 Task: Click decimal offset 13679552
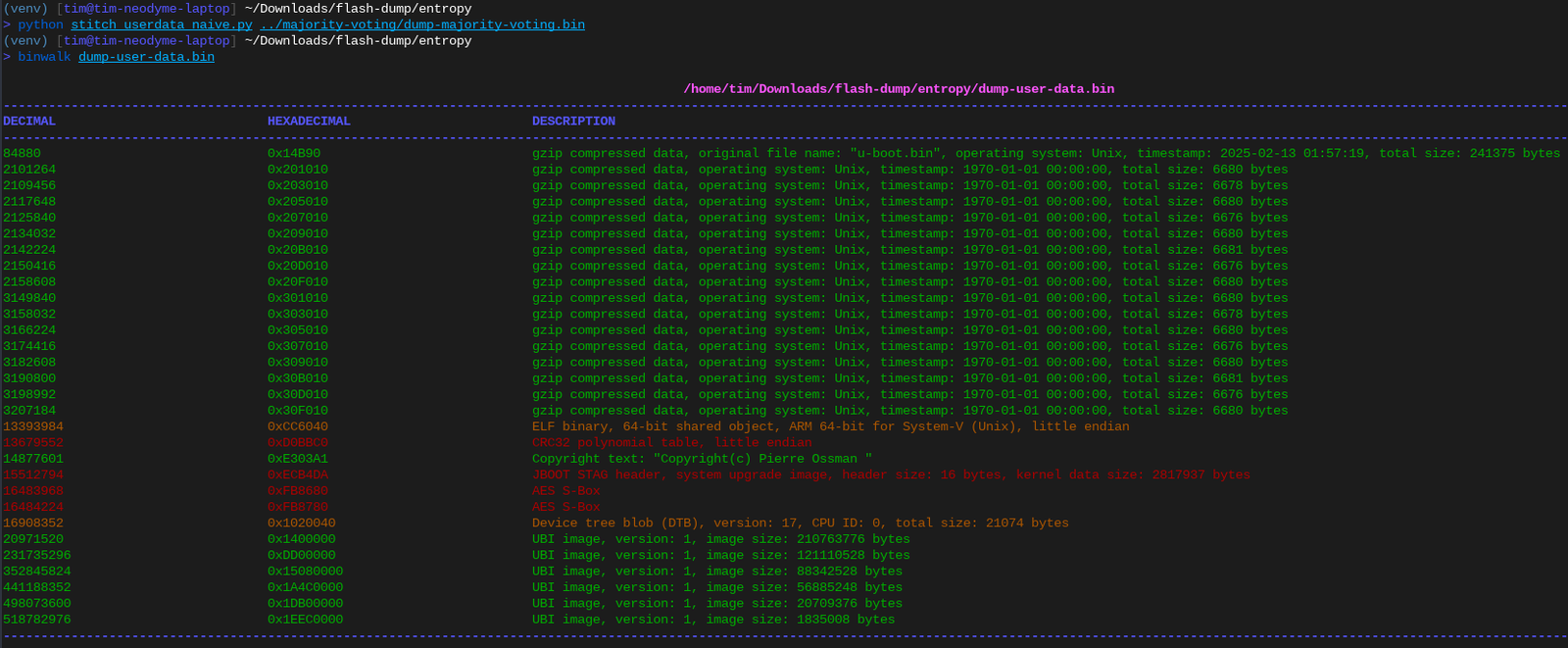[33, 442]
